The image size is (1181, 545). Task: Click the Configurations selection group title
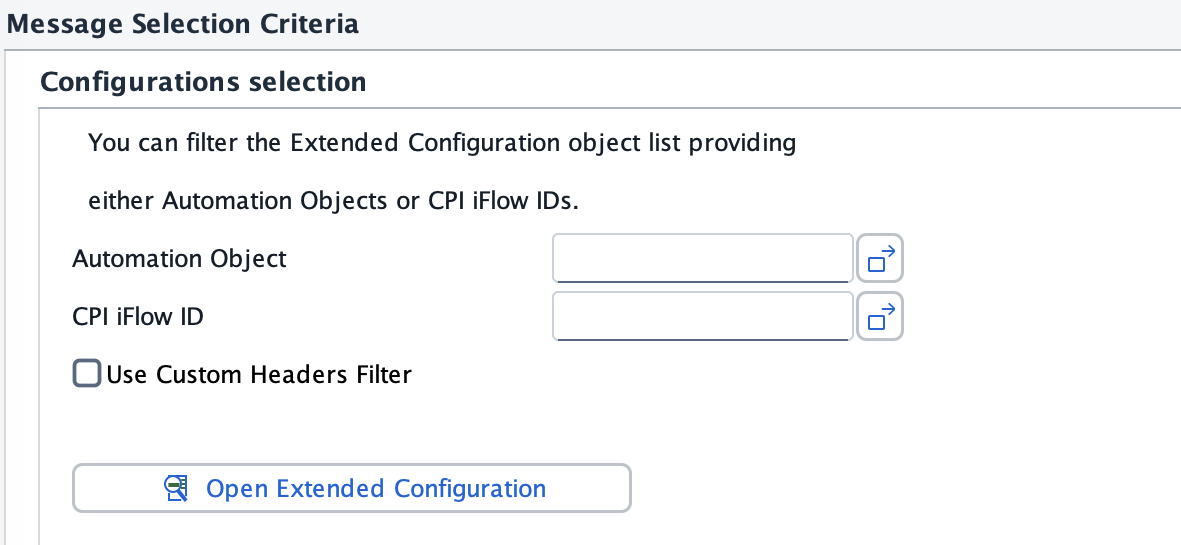(203, 81)
